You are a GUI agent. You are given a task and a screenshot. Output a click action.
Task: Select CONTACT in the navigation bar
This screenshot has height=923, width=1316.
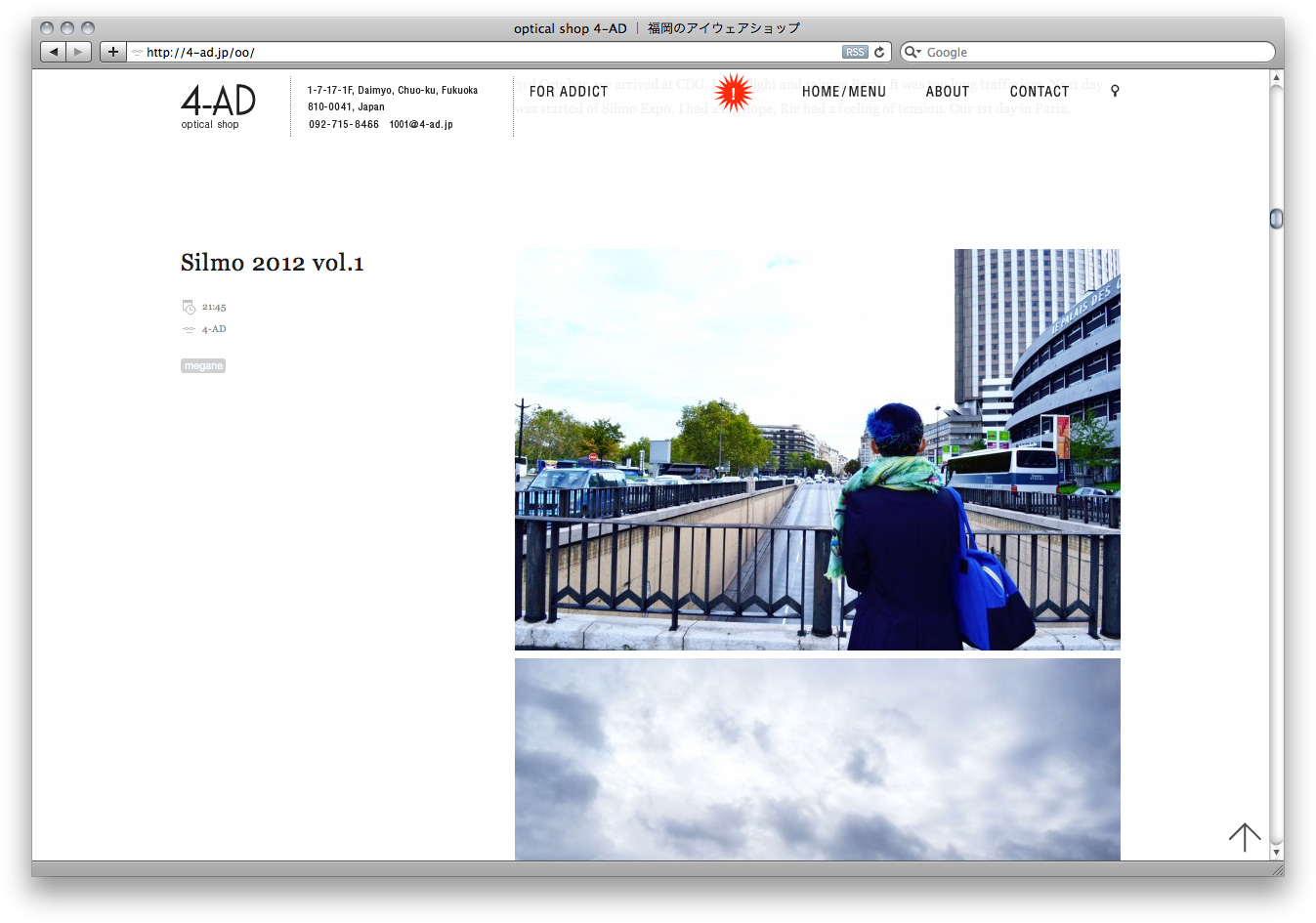click(x=1039, y=92)
